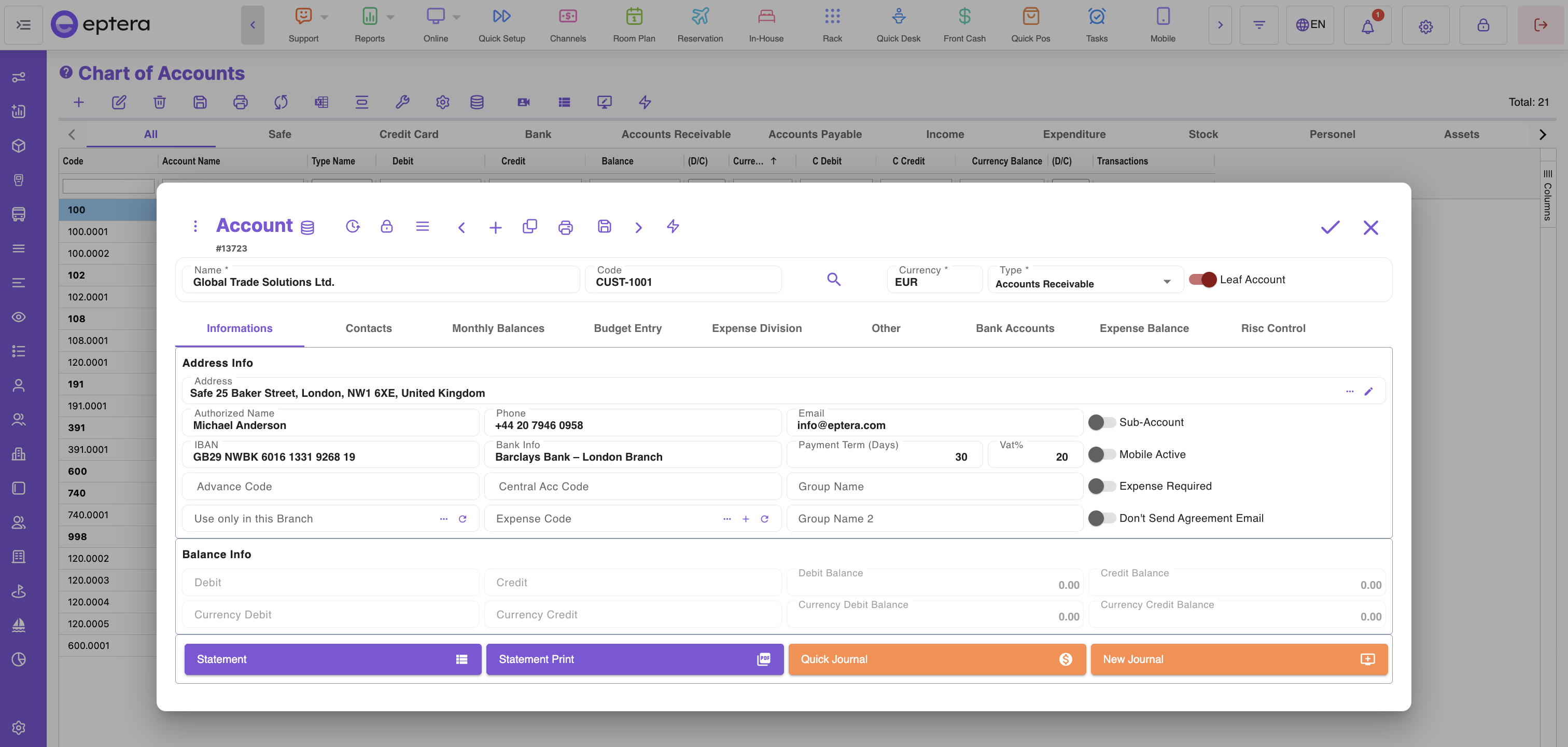Enable the Sub-Account switch

click(1102, 422)
